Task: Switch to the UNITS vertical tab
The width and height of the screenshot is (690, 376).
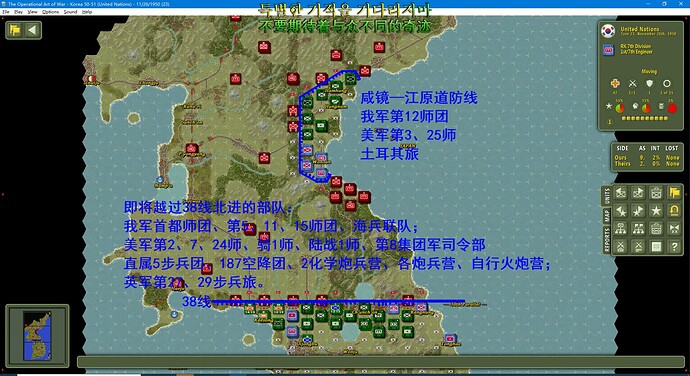Action: point(607,195)
